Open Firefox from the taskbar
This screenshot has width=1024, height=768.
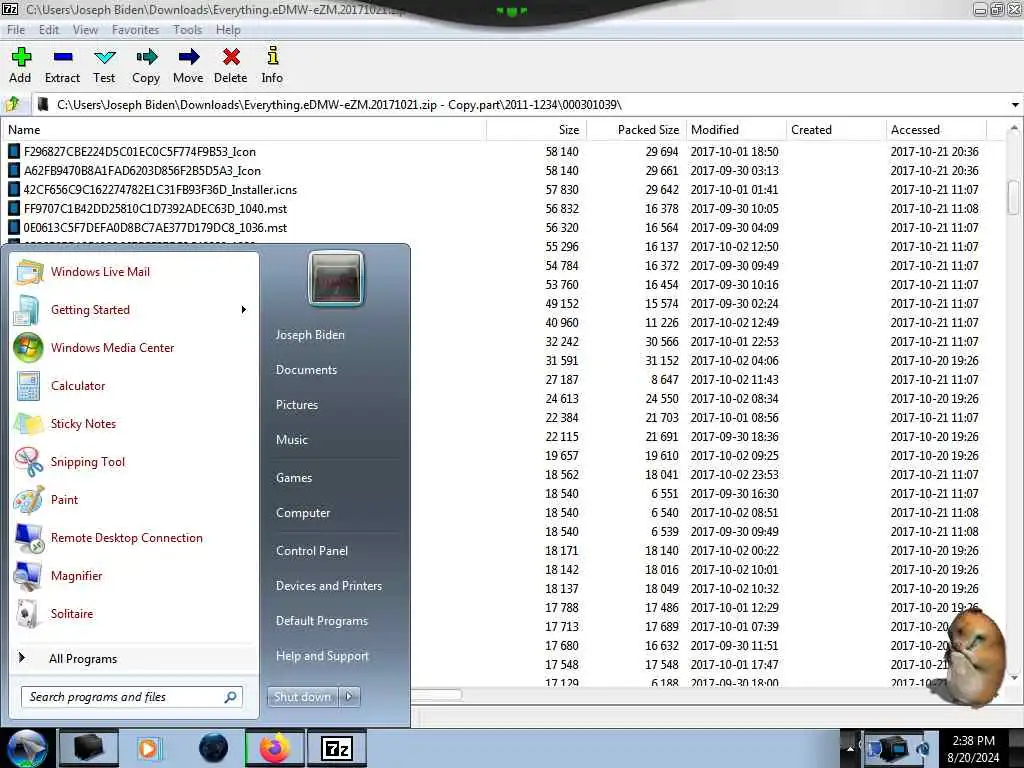tap(275, 748)
